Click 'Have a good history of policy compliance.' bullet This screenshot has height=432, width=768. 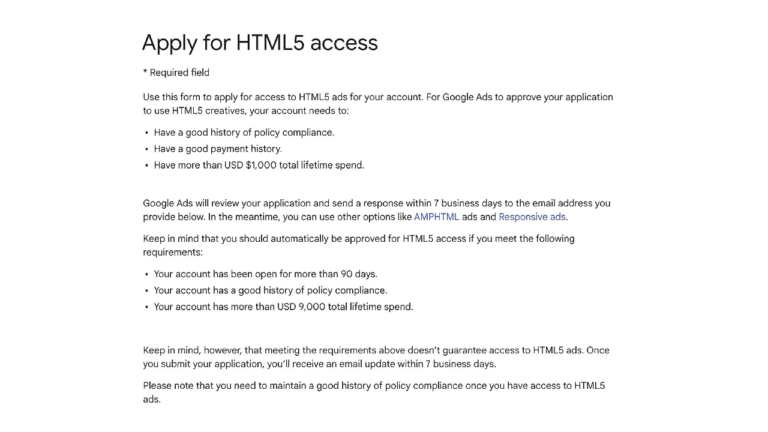(x=244, y=132)
